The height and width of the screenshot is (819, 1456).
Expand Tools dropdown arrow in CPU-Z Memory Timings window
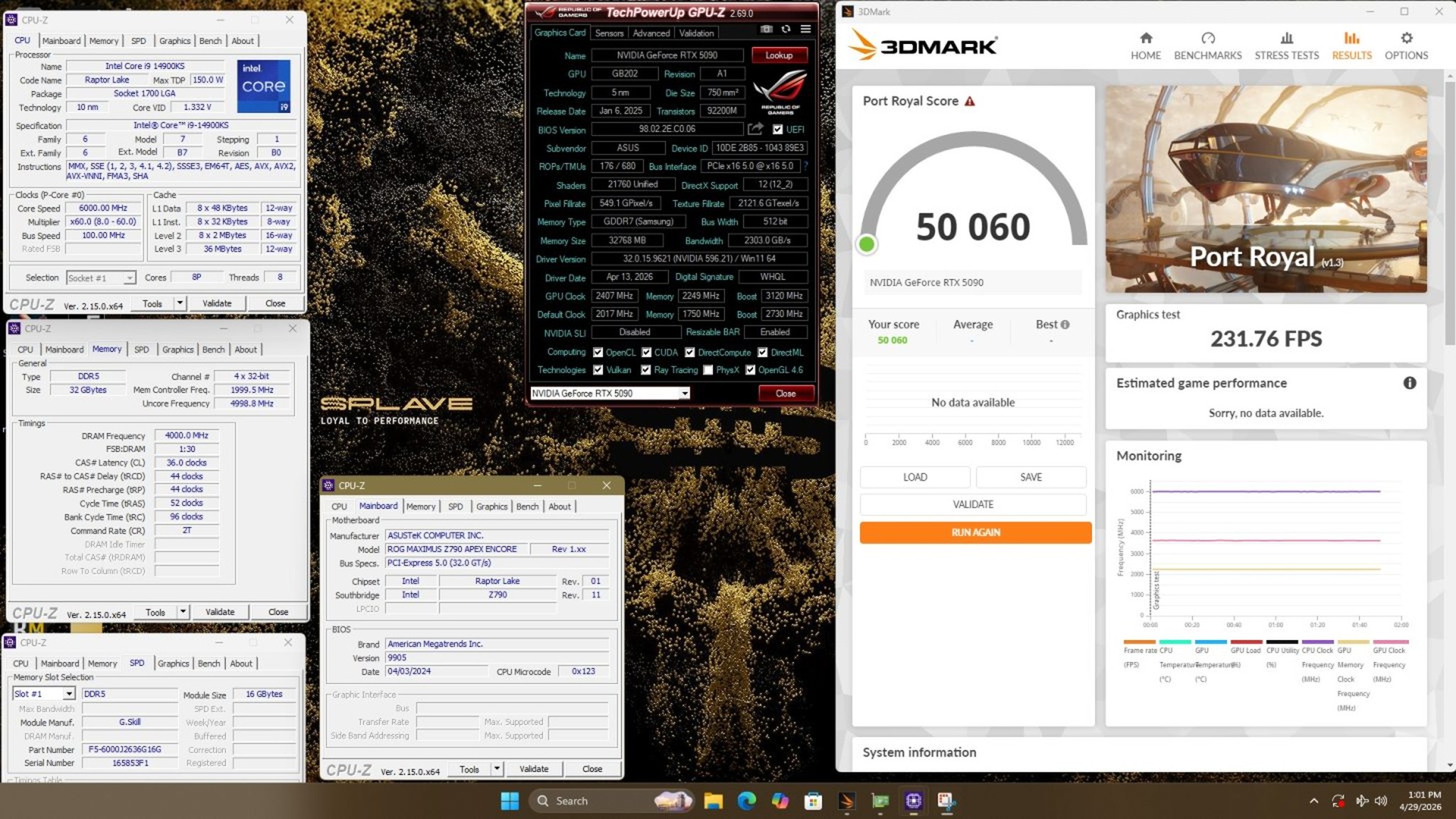[x=183, y=611]
